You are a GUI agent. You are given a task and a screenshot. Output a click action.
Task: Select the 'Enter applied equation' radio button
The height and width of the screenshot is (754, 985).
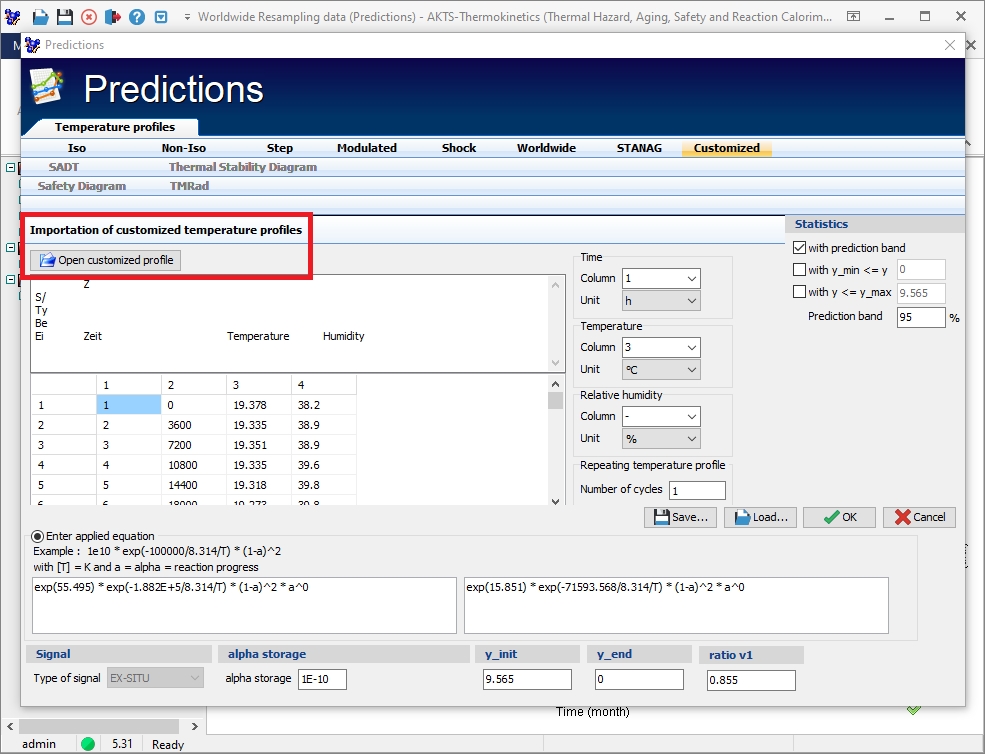[x=37, y=535]
